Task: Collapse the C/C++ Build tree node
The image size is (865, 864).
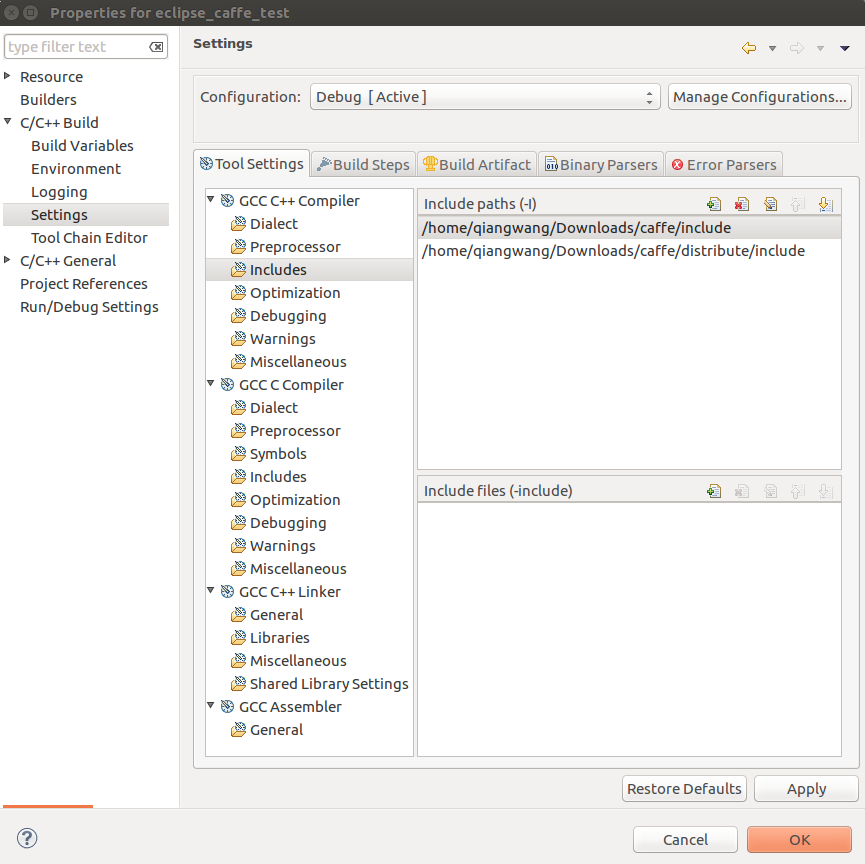Action: [x=7, y=121]
